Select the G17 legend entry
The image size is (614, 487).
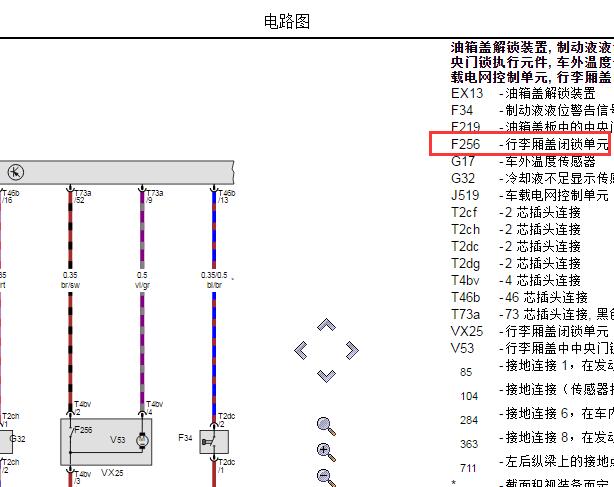pos(523,161)
